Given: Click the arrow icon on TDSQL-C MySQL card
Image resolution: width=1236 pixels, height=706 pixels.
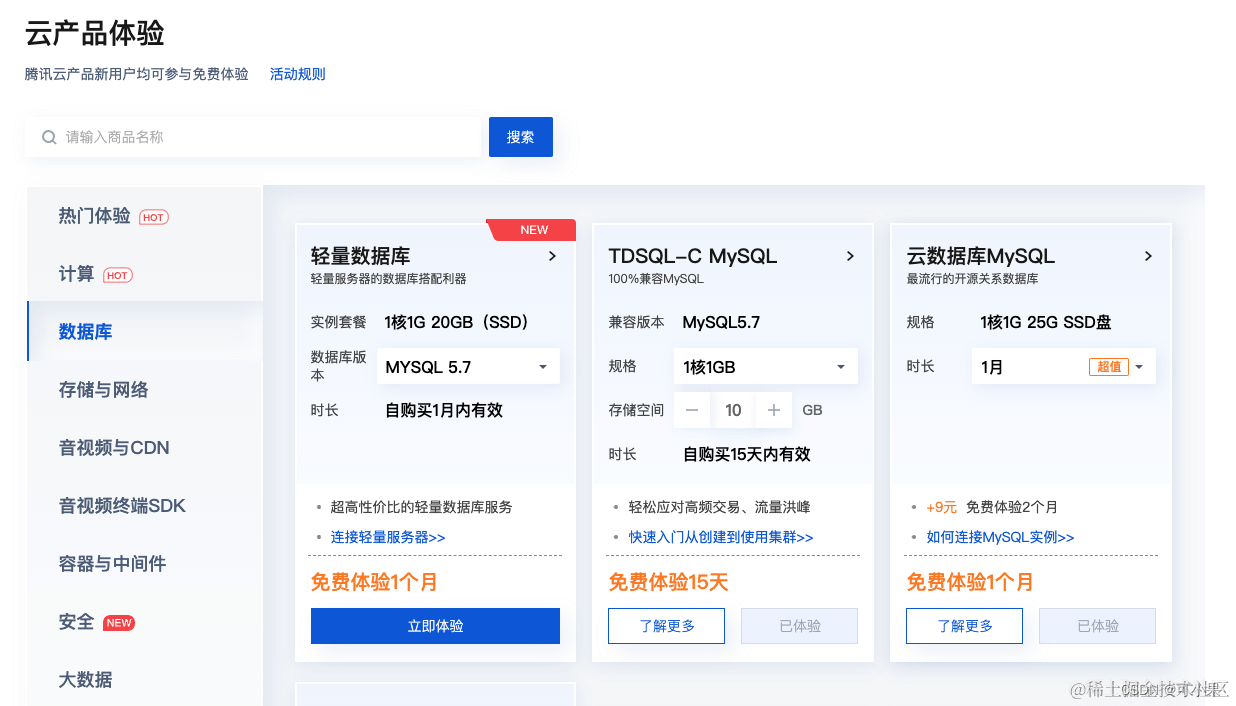Looking at the screenshot, I should coord(850,256).
